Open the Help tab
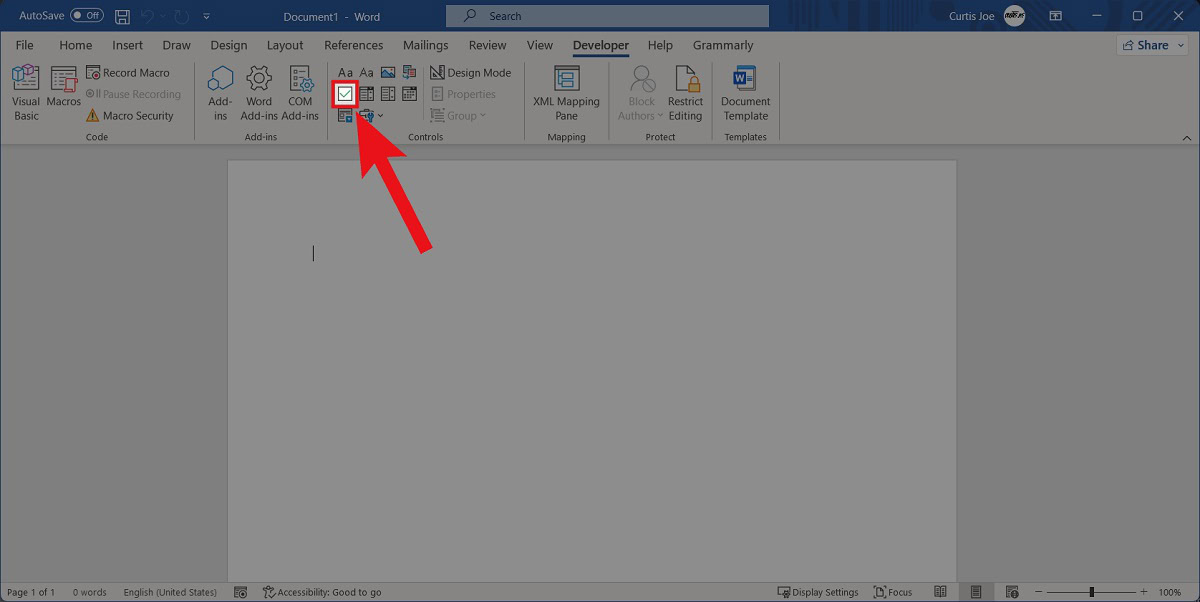 pyautogui.click(x=660, y=45)
